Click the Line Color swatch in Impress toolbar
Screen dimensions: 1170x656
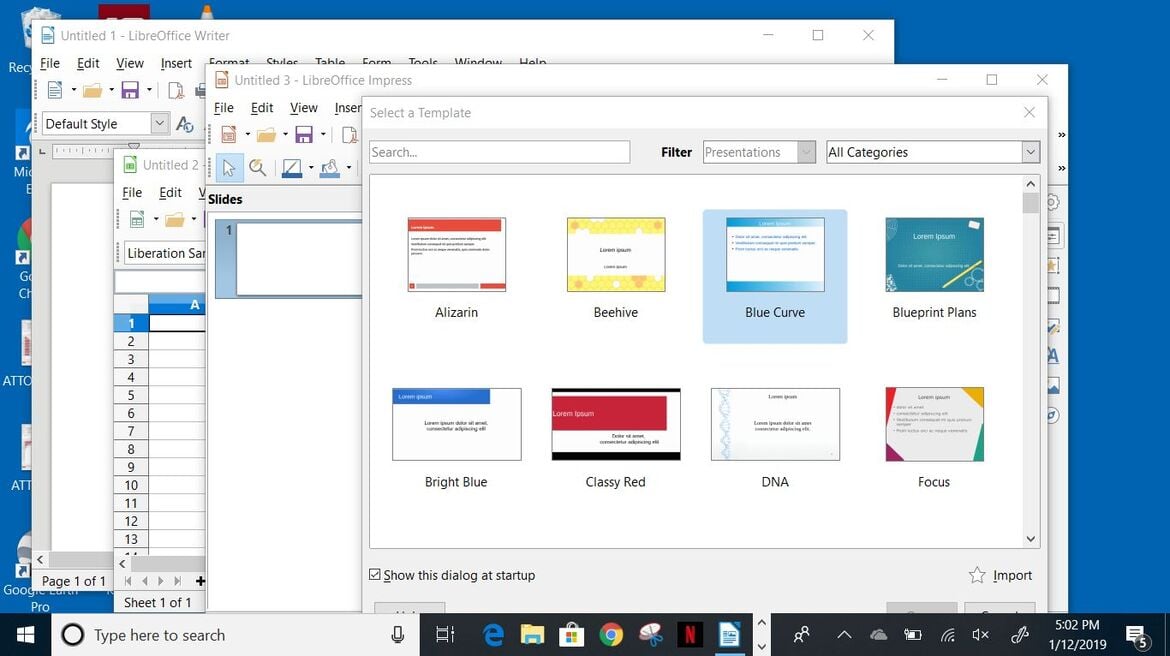pos(292,168)
